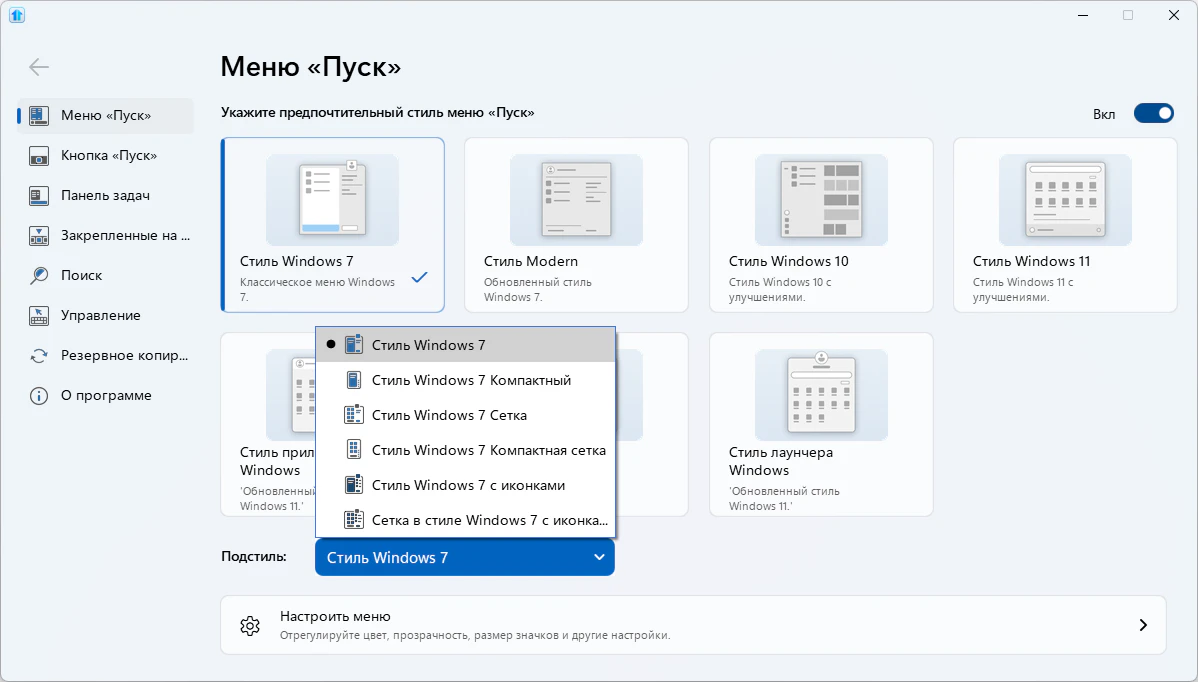Click the Стиль Windows 11 с улучшениями description
The image size is (1198, 682).
(x=1023, y=289)
